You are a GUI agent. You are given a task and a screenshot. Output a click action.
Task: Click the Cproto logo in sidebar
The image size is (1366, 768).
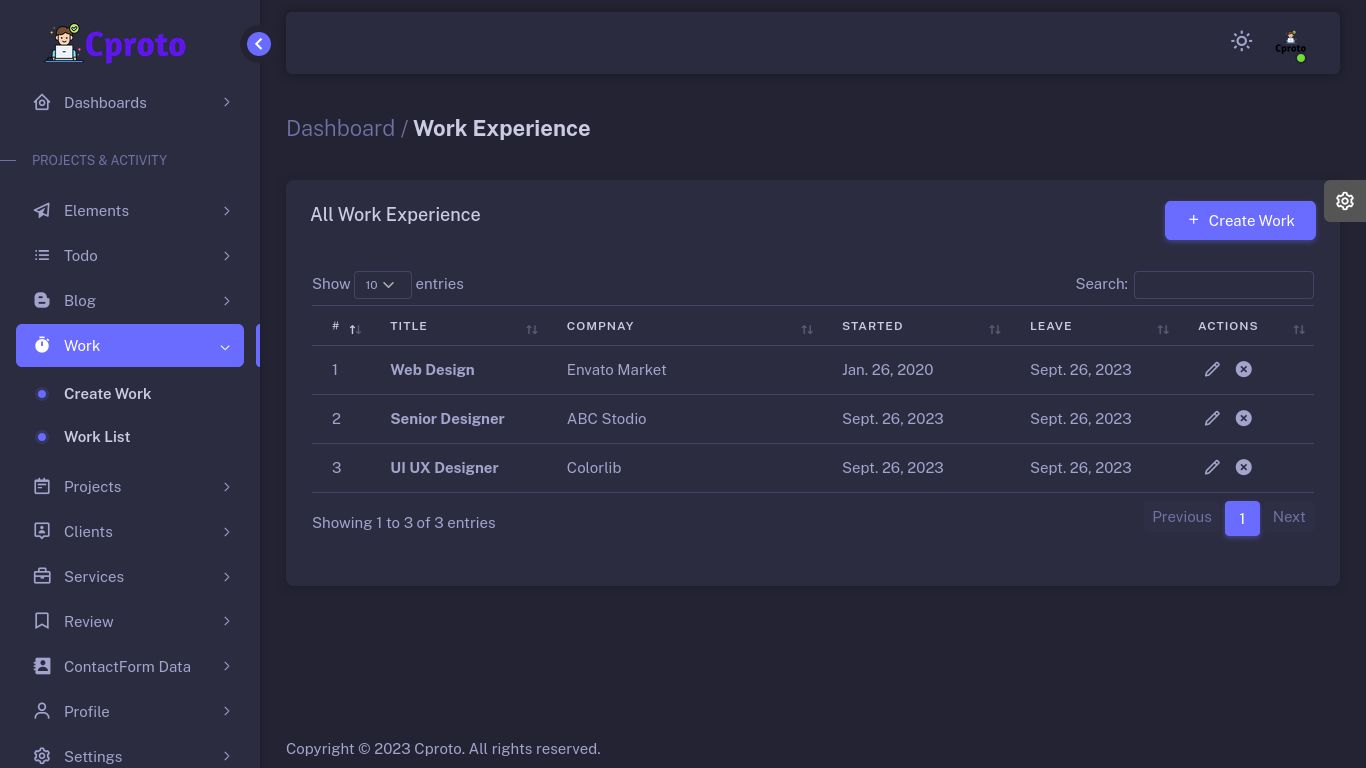point(117,44)
